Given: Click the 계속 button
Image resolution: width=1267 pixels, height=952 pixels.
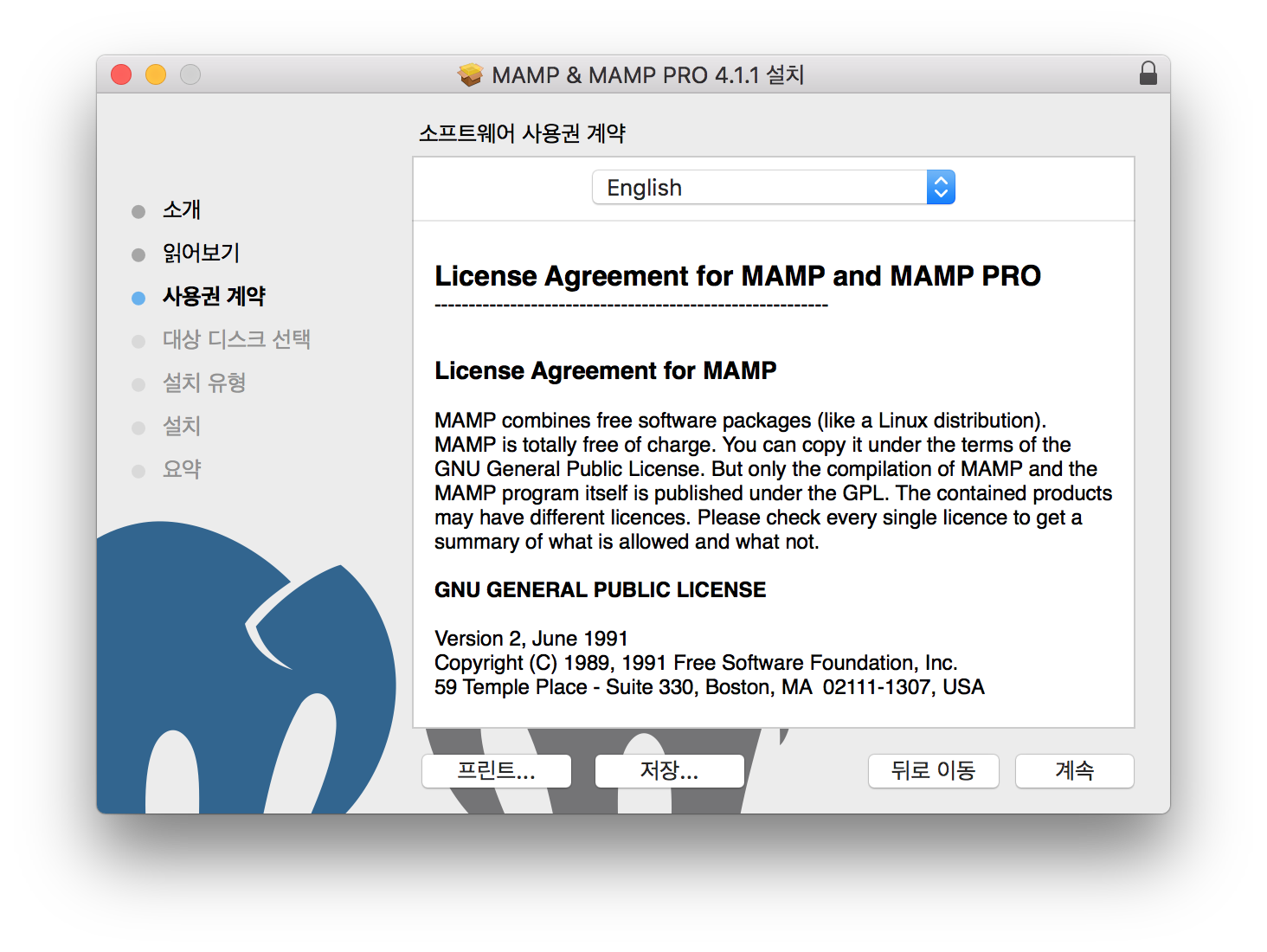Looking at the screenshot, I should click(1075, 770).
